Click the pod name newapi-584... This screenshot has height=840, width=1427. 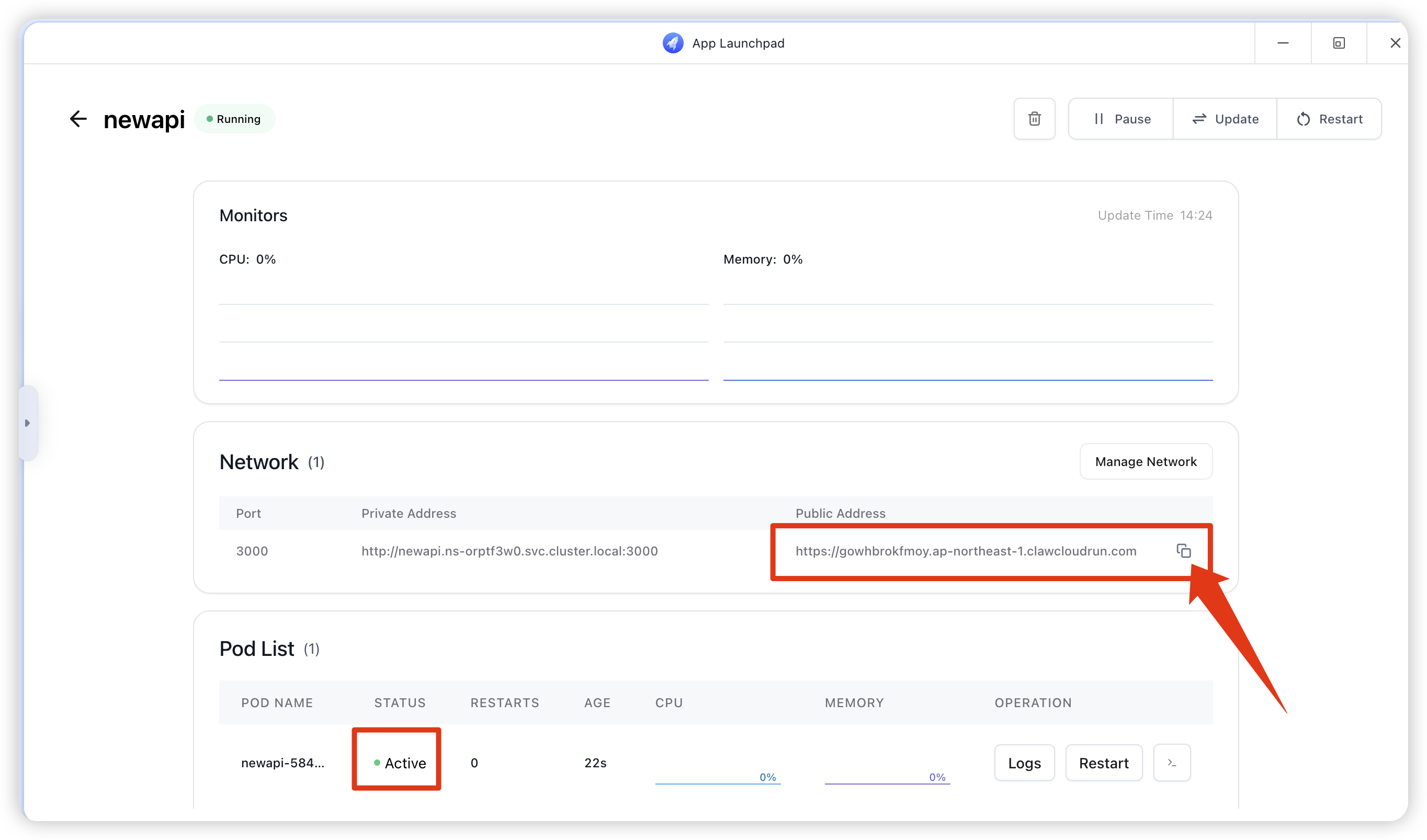coord(282,763)
